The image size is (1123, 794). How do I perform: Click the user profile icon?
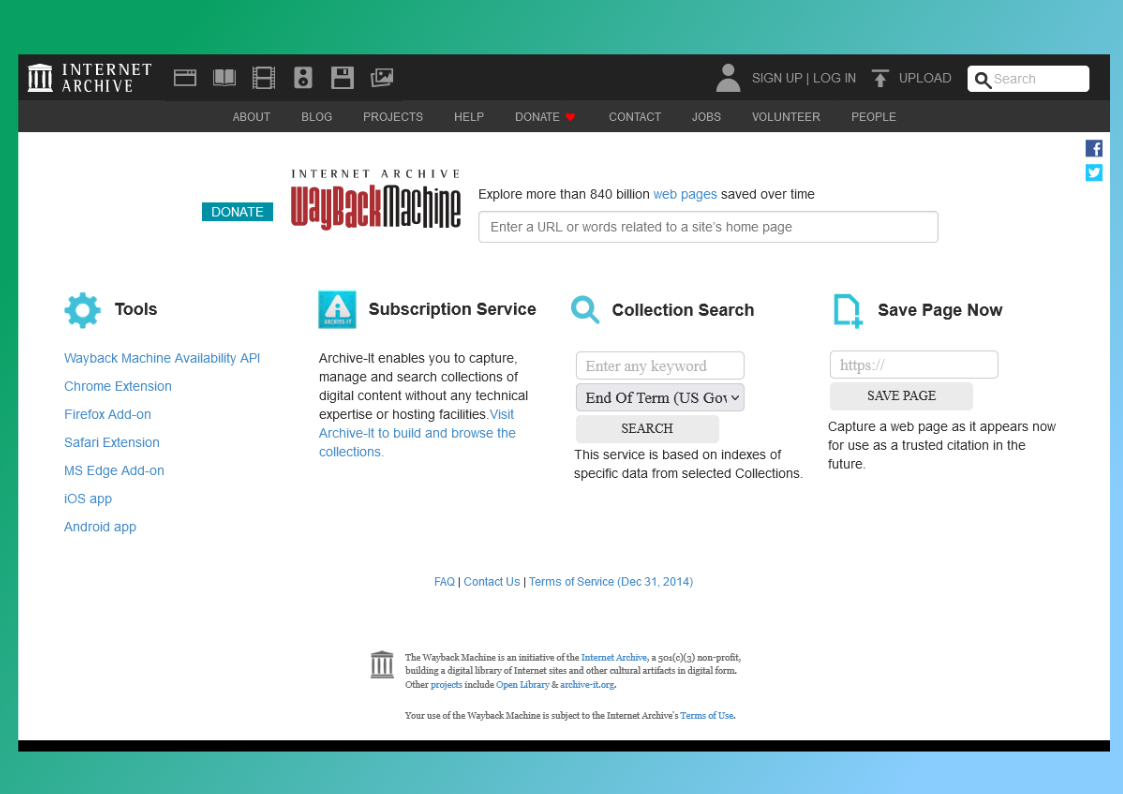pos(728,77)
